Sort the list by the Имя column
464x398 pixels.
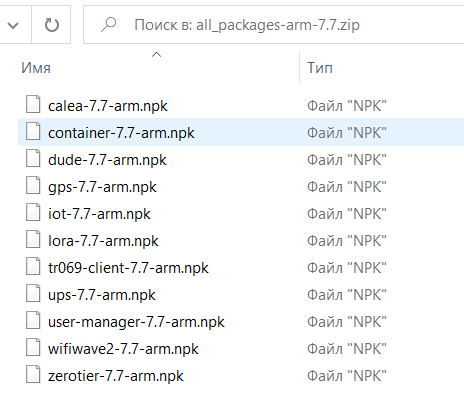point(36,68)
